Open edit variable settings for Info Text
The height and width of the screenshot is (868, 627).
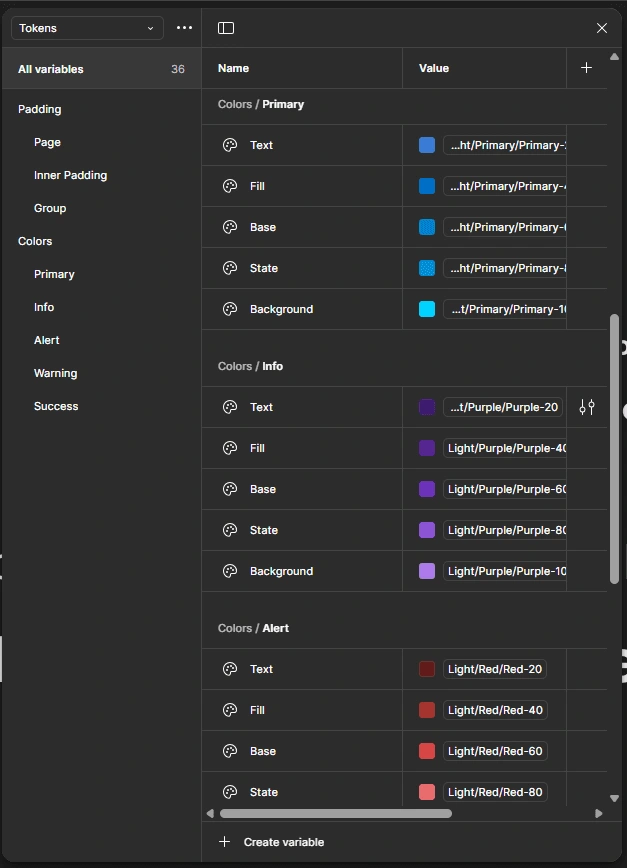[587, 407]
